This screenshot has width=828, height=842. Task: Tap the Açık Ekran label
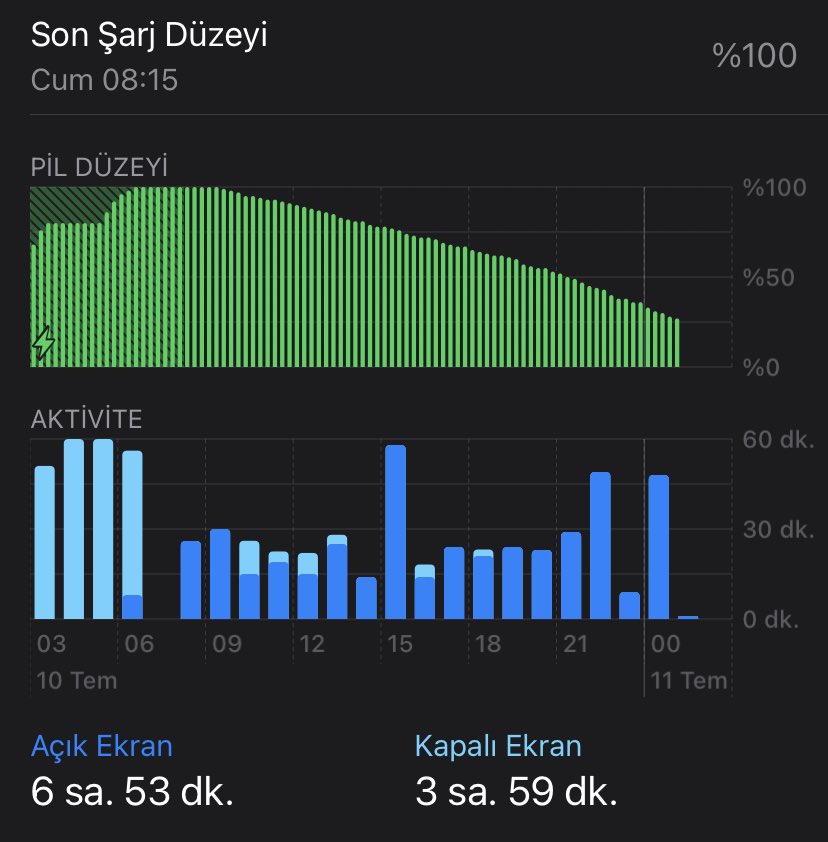[102, 746]
